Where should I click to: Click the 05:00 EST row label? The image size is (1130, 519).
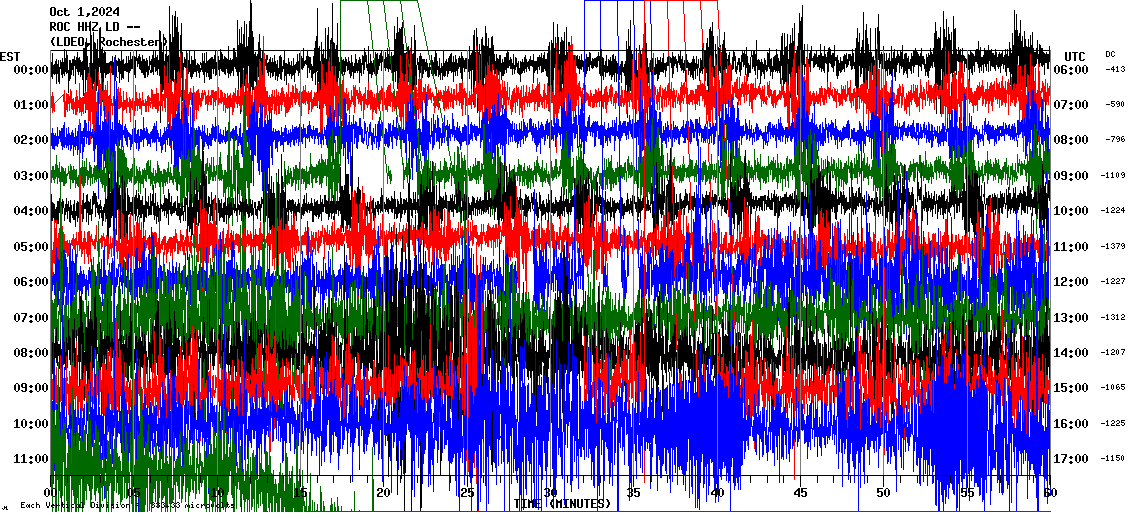coord(32,247)
